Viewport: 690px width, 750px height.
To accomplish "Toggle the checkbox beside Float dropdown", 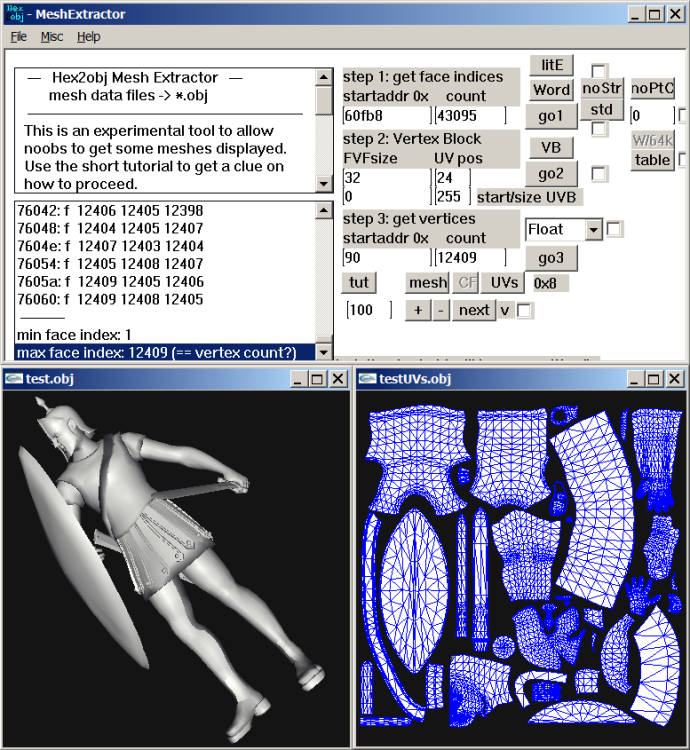I will coord(614,229).
